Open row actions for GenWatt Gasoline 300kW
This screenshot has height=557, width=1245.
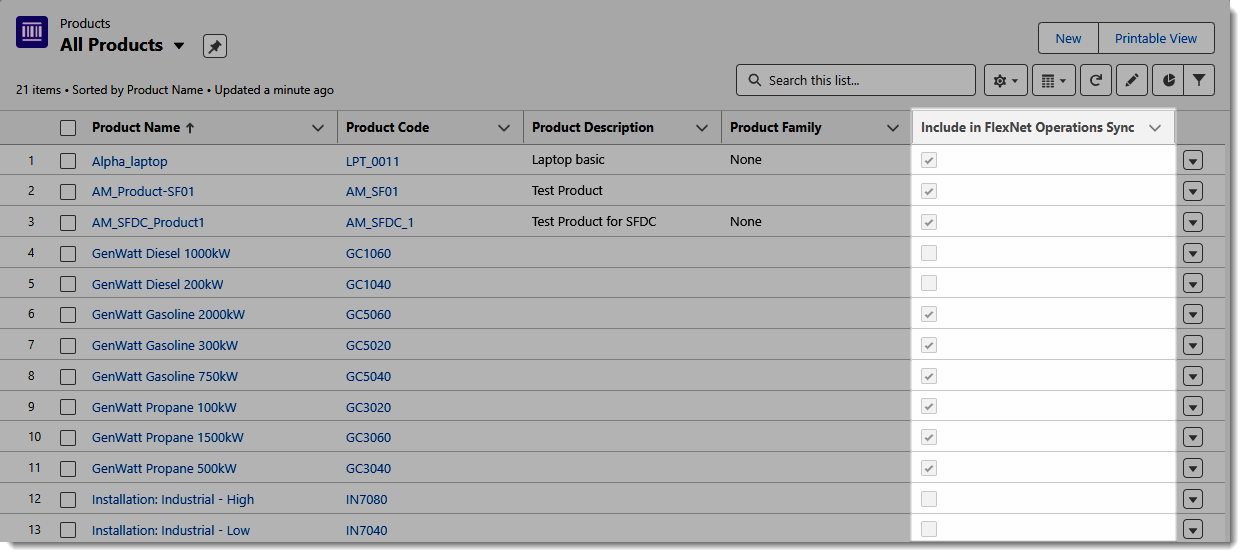[1192, 346]
